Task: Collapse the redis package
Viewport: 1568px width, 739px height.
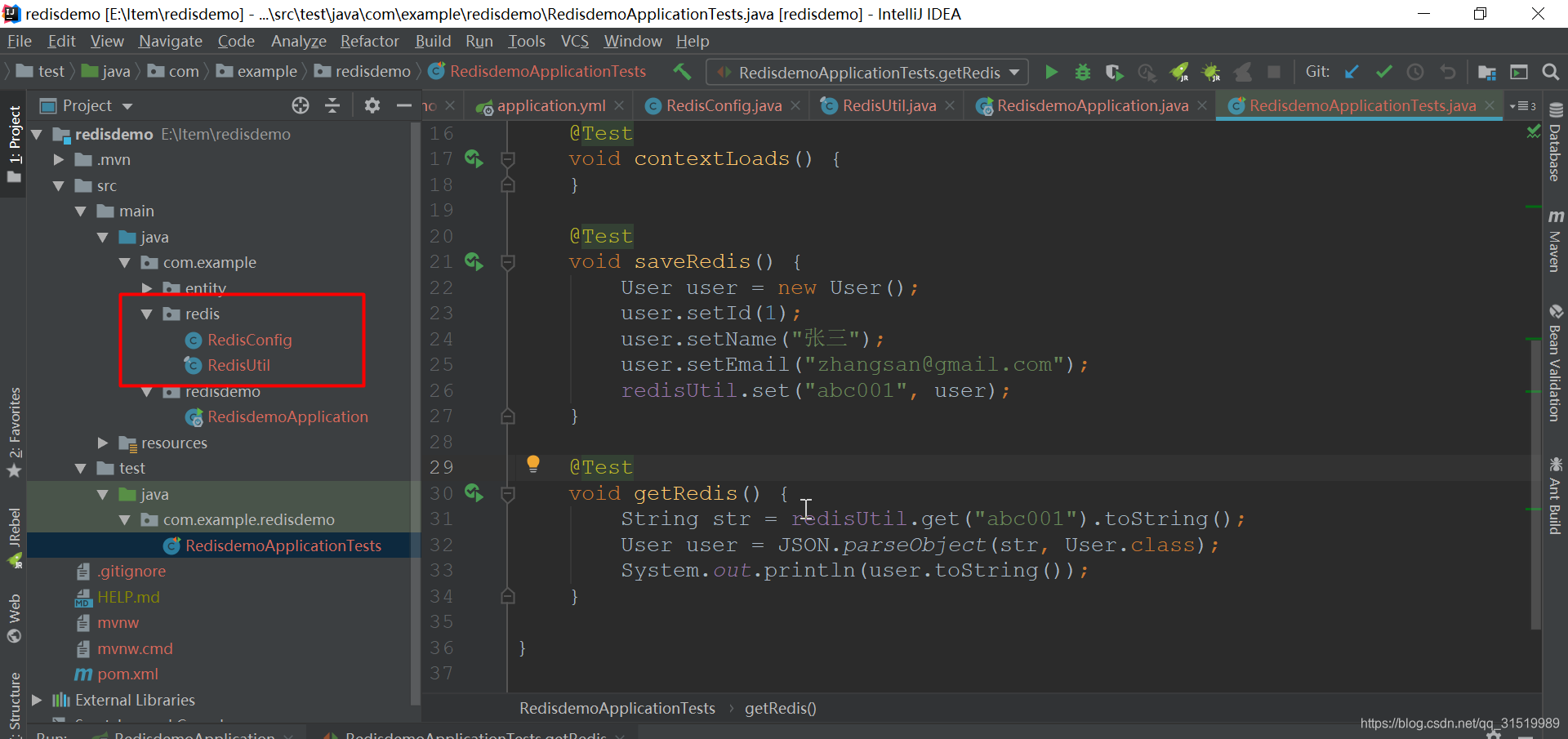Action: (147, 314)
